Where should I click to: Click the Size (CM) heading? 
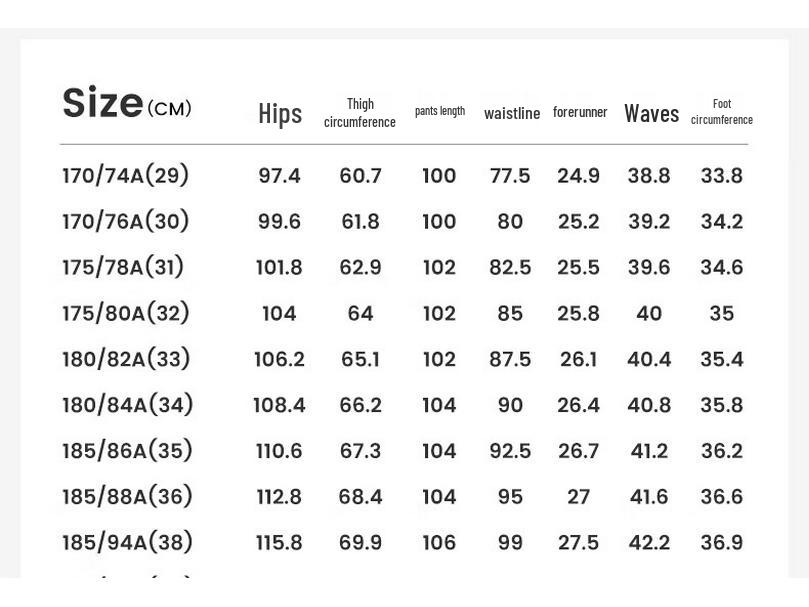[127, 104]
